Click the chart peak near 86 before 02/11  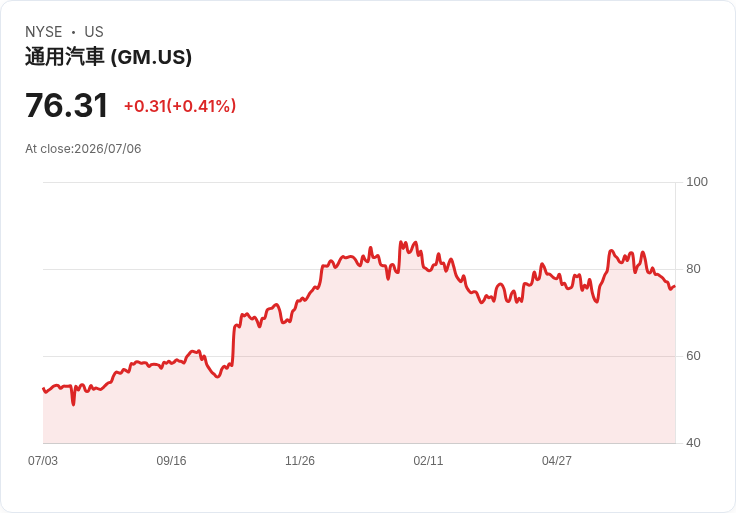tap(400, 242)
